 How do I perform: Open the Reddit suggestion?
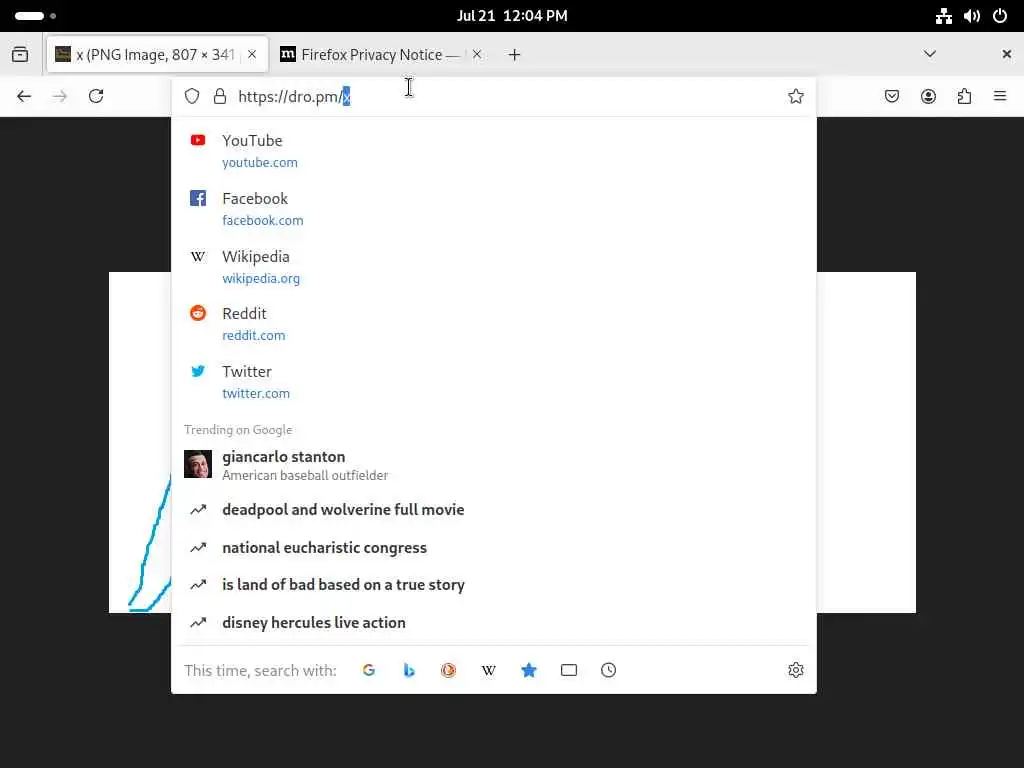pos(494,324)
